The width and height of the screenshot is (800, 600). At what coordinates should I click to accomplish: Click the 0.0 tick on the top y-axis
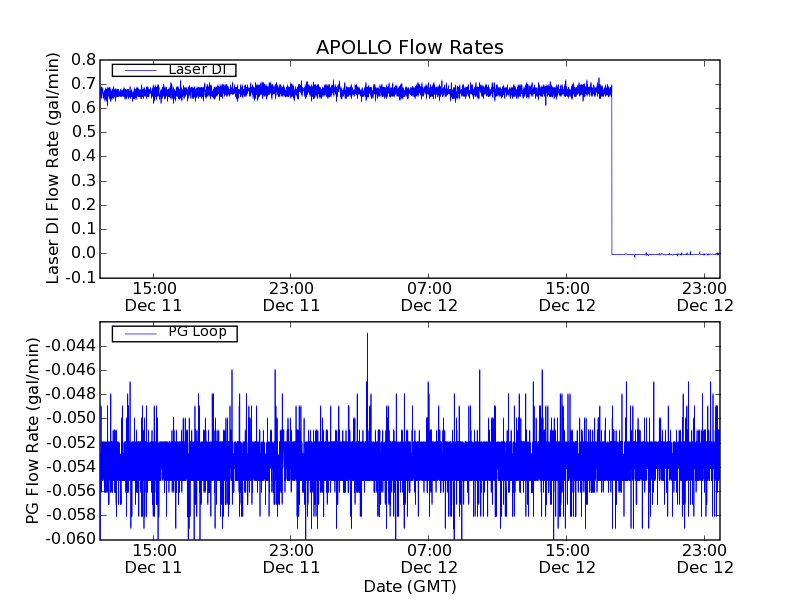[82, 253]
